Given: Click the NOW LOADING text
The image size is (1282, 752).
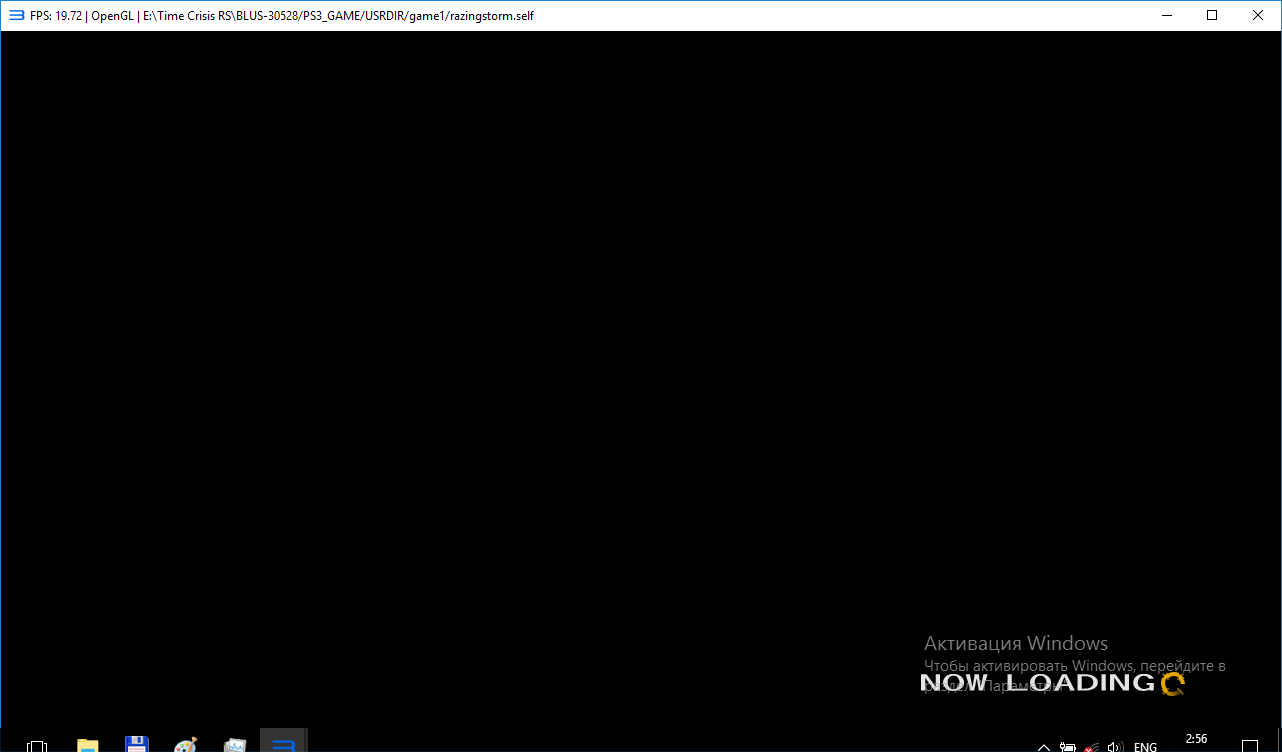Looking at the screenshot, I should pyautogui.click(x=1038, y=683).
